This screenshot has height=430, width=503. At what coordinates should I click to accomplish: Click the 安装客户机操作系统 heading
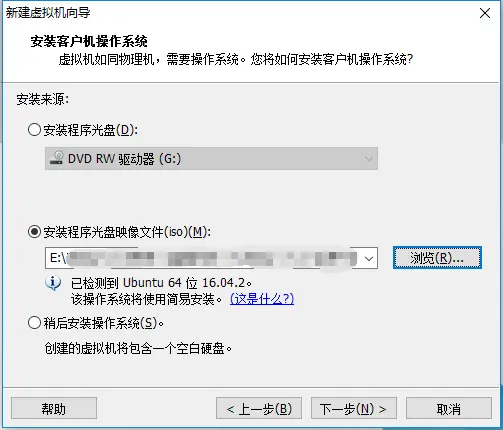pos(89,41)
